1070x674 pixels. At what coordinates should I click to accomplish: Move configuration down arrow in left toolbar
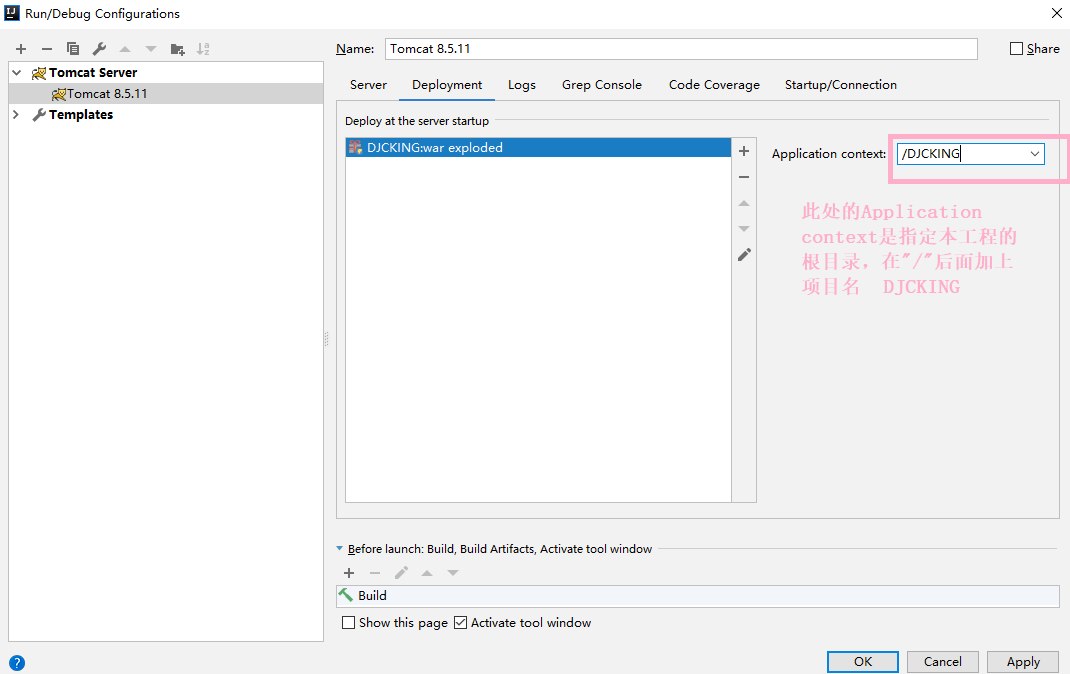coord(151,49)
